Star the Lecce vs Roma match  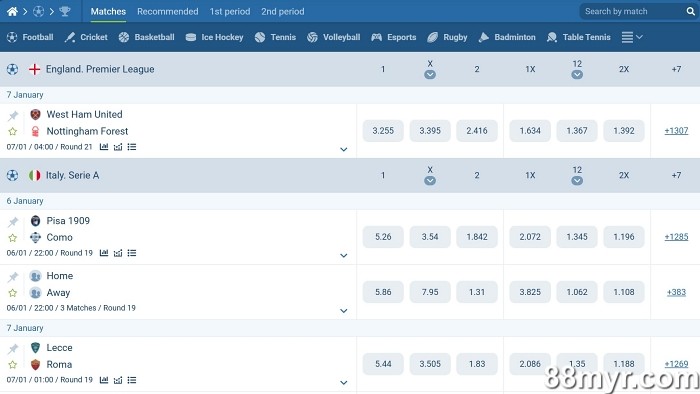pyautogui.click(x=12, y=365)
